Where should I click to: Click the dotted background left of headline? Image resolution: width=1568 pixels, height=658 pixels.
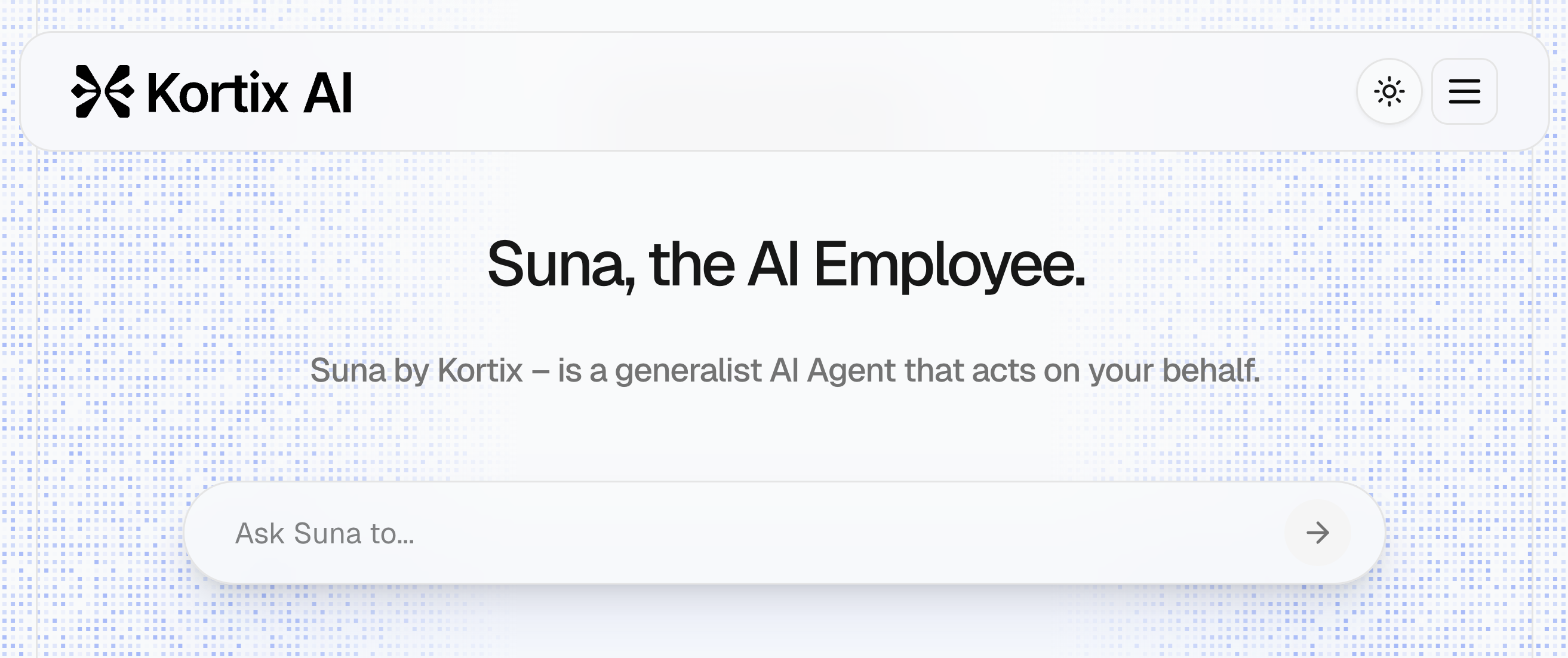[x=244, y=265]
